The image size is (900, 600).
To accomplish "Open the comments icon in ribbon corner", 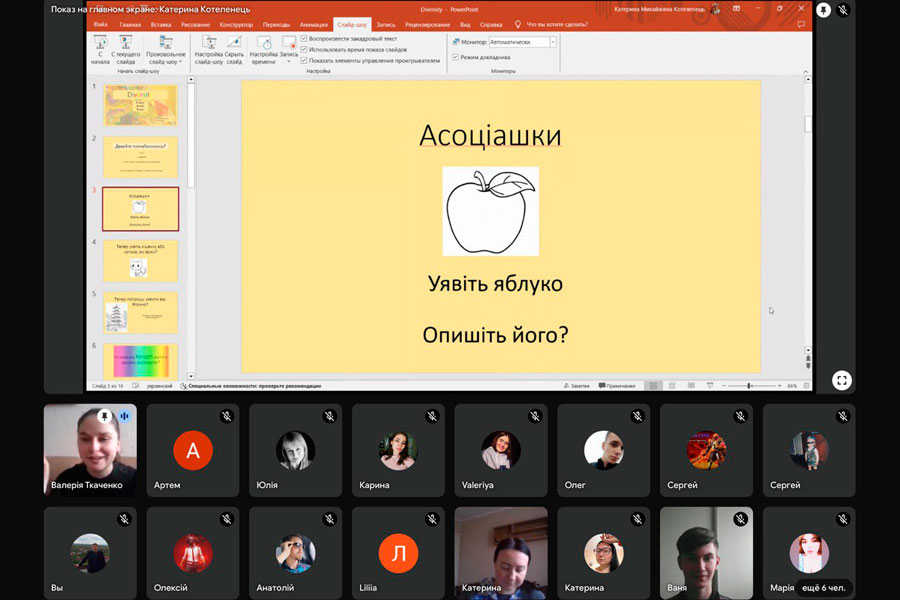I will click(801, 25).
